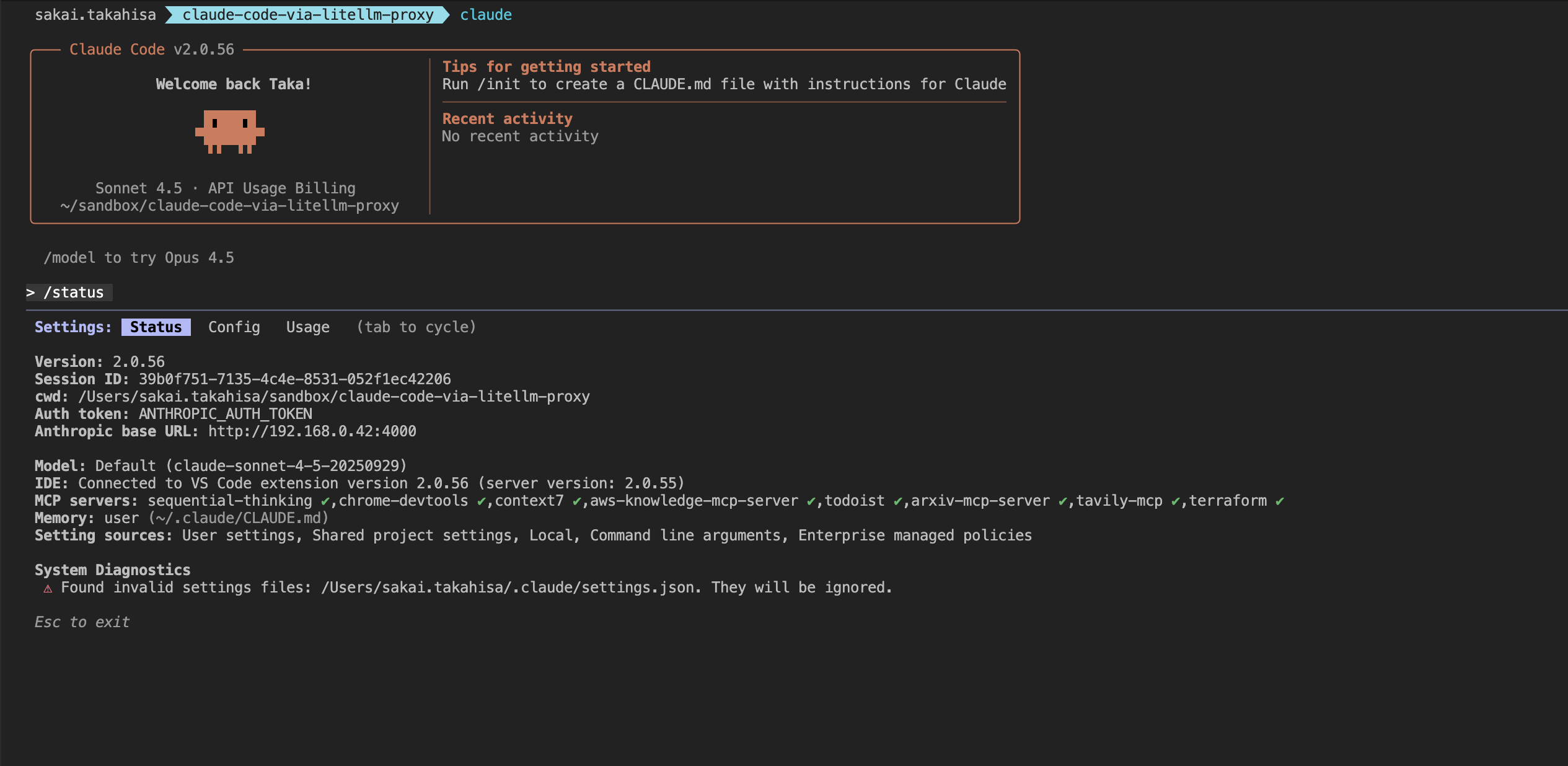Collapse the Tips for getting started section
The image size is (1568, 766).
point(546,66)
